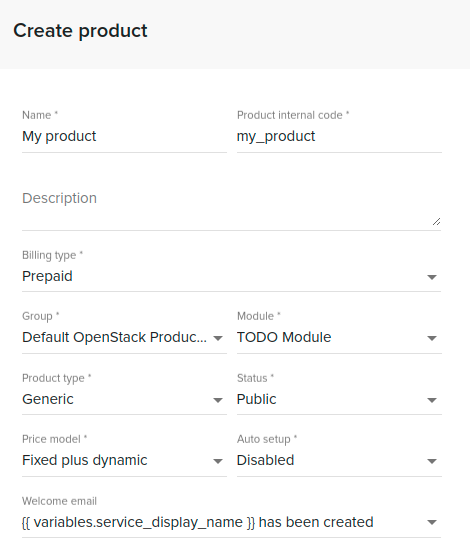Click the Generic product type value

(48, 399)
